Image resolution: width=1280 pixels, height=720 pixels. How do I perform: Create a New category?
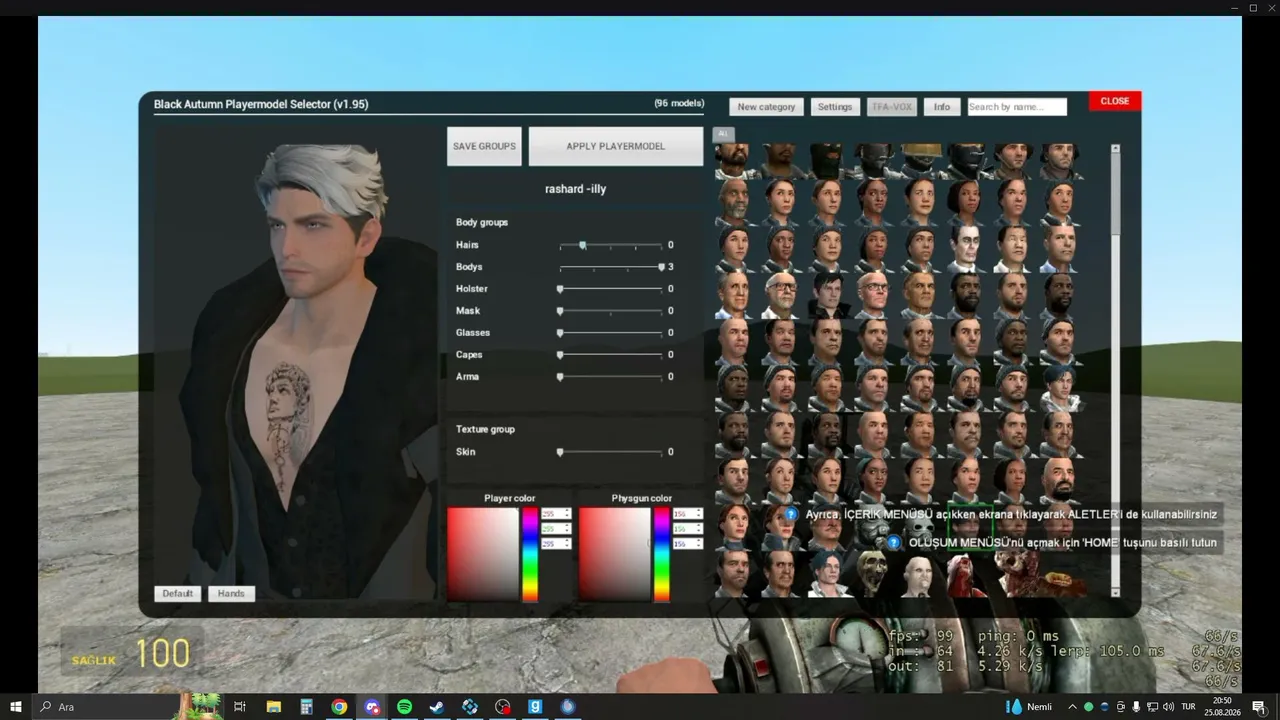click(766, 107)
